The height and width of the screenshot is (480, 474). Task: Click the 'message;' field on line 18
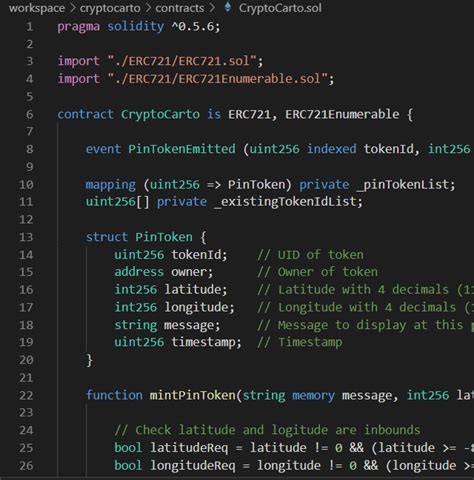coord(192,325)
